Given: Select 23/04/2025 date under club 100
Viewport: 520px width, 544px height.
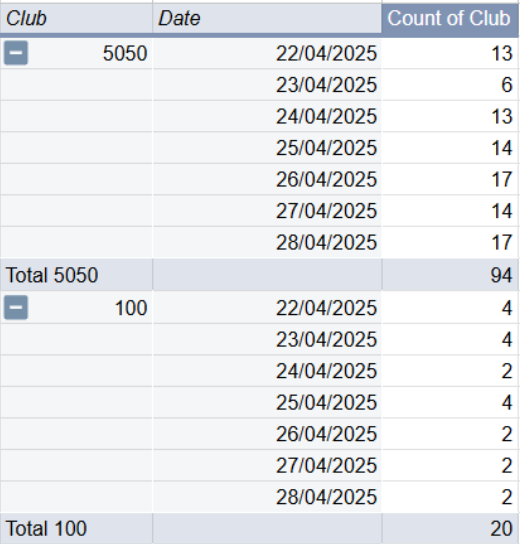Looking at the screenshot, I should (x=267, y=339).
